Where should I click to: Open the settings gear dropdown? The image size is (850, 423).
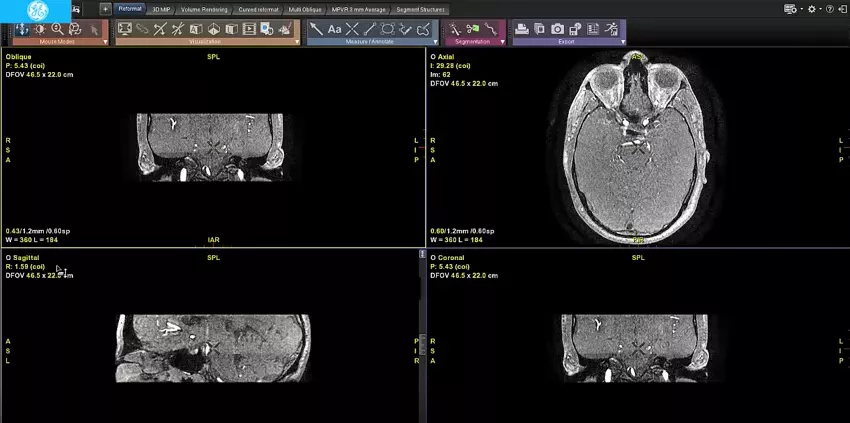(x=814, y=9)
